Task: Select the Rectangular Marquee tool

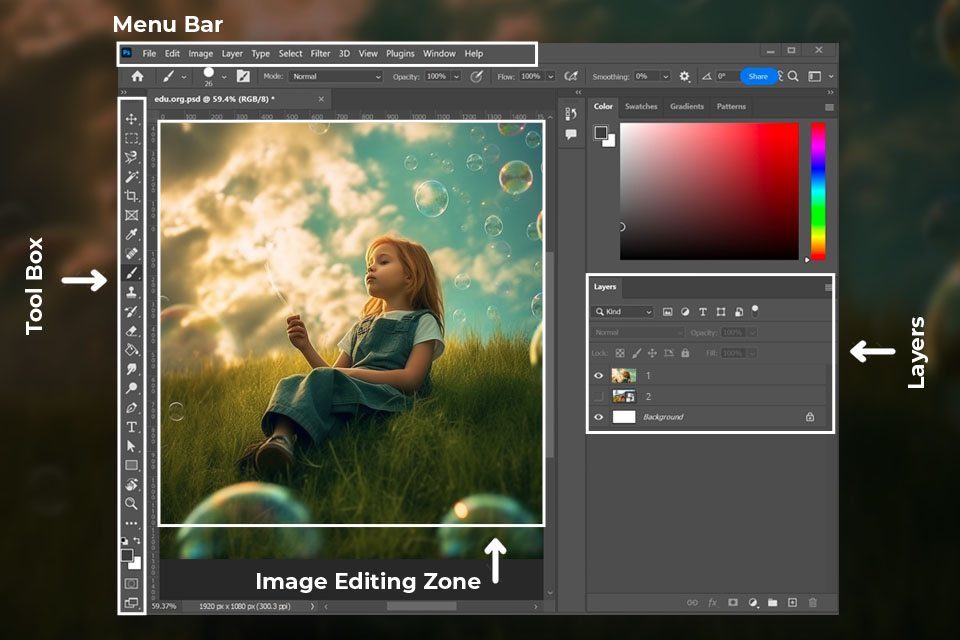Action: click(131, 138)
